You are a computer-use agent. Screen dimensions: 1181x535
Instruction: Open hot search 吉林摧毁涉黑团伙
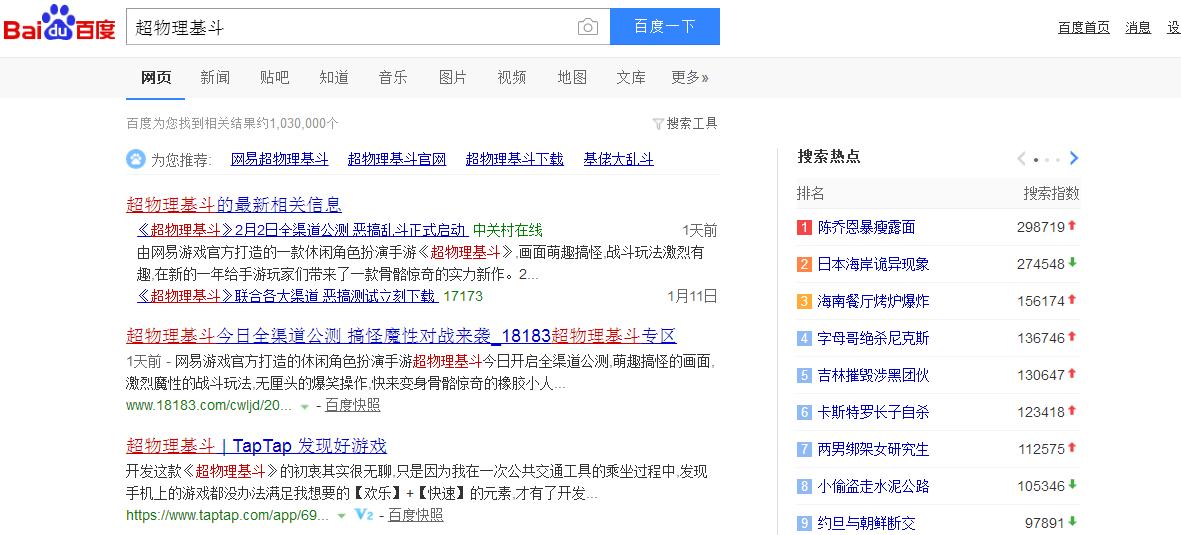tap(873, 374)
